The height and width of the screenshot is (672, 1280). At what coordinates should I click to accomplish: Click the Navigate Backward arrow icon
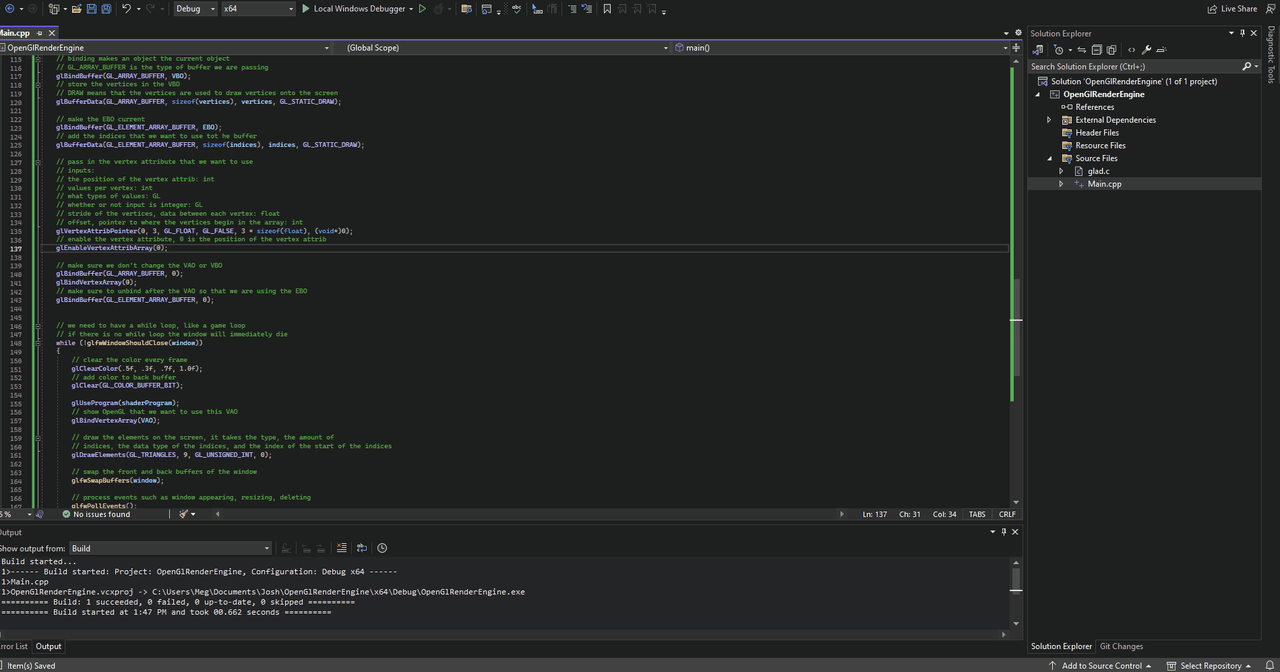pyautogui.click(x=8, y=9)
